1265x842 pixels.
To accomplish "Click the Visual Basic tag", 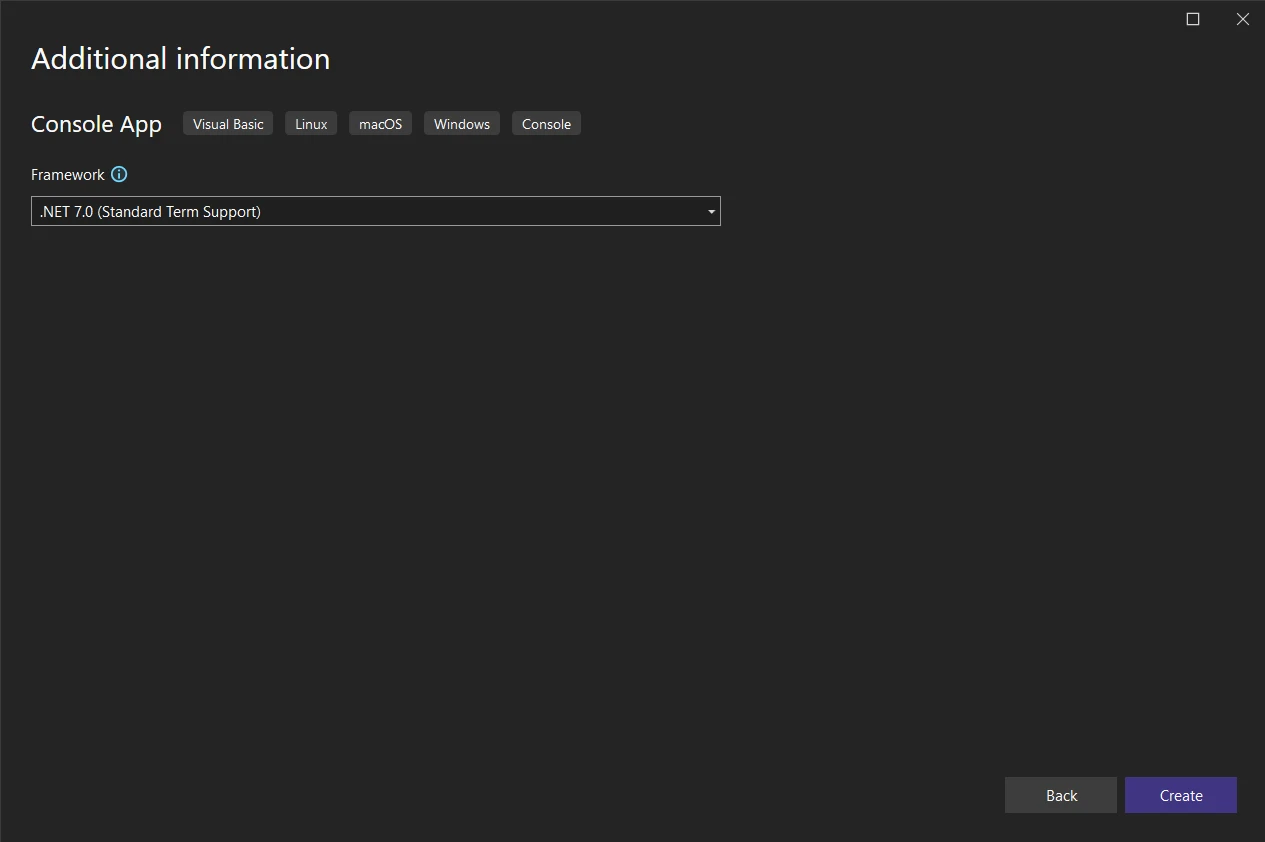I will [x=228, y=124].
